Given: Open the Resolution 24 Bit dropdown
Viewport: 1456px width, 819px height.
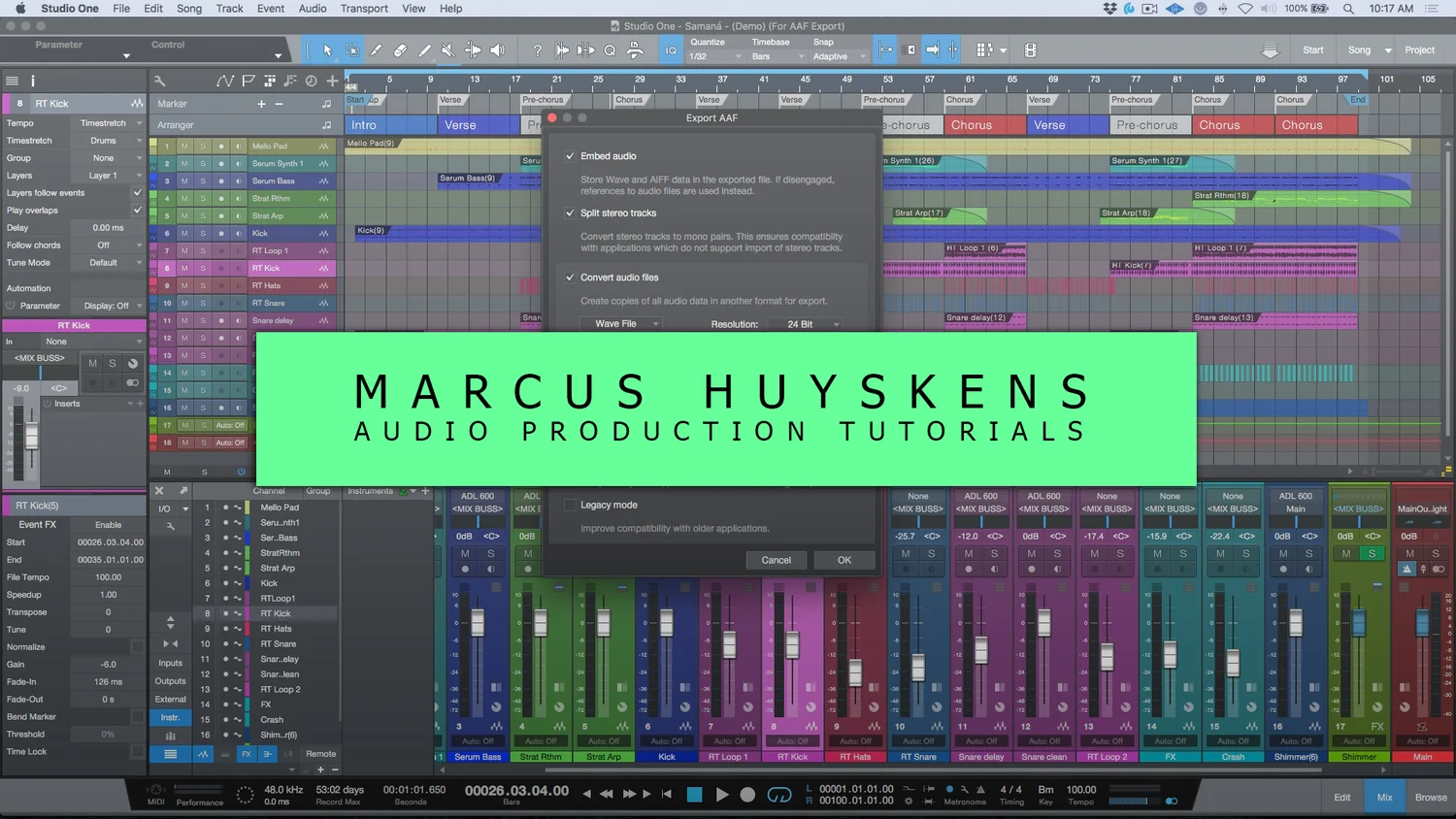Looking at the screenshot, I should click(x=805, y=324).
